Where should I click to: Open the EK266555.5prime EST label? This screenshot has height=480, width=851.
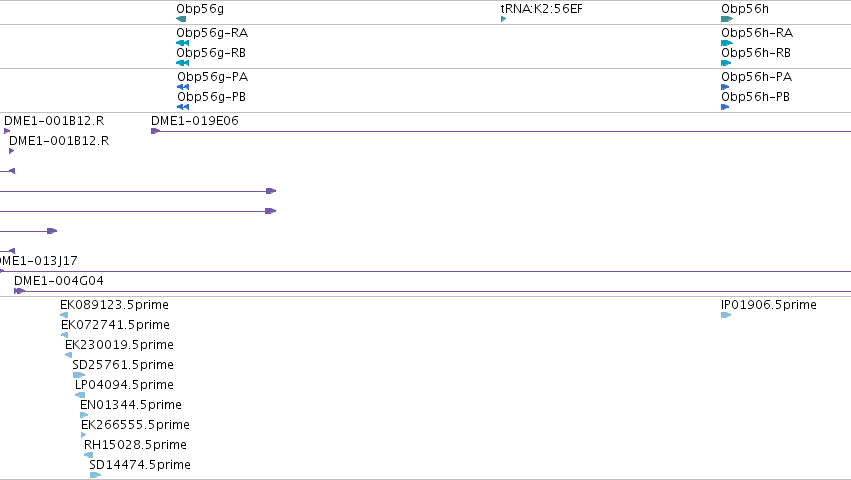coord(136,425)
